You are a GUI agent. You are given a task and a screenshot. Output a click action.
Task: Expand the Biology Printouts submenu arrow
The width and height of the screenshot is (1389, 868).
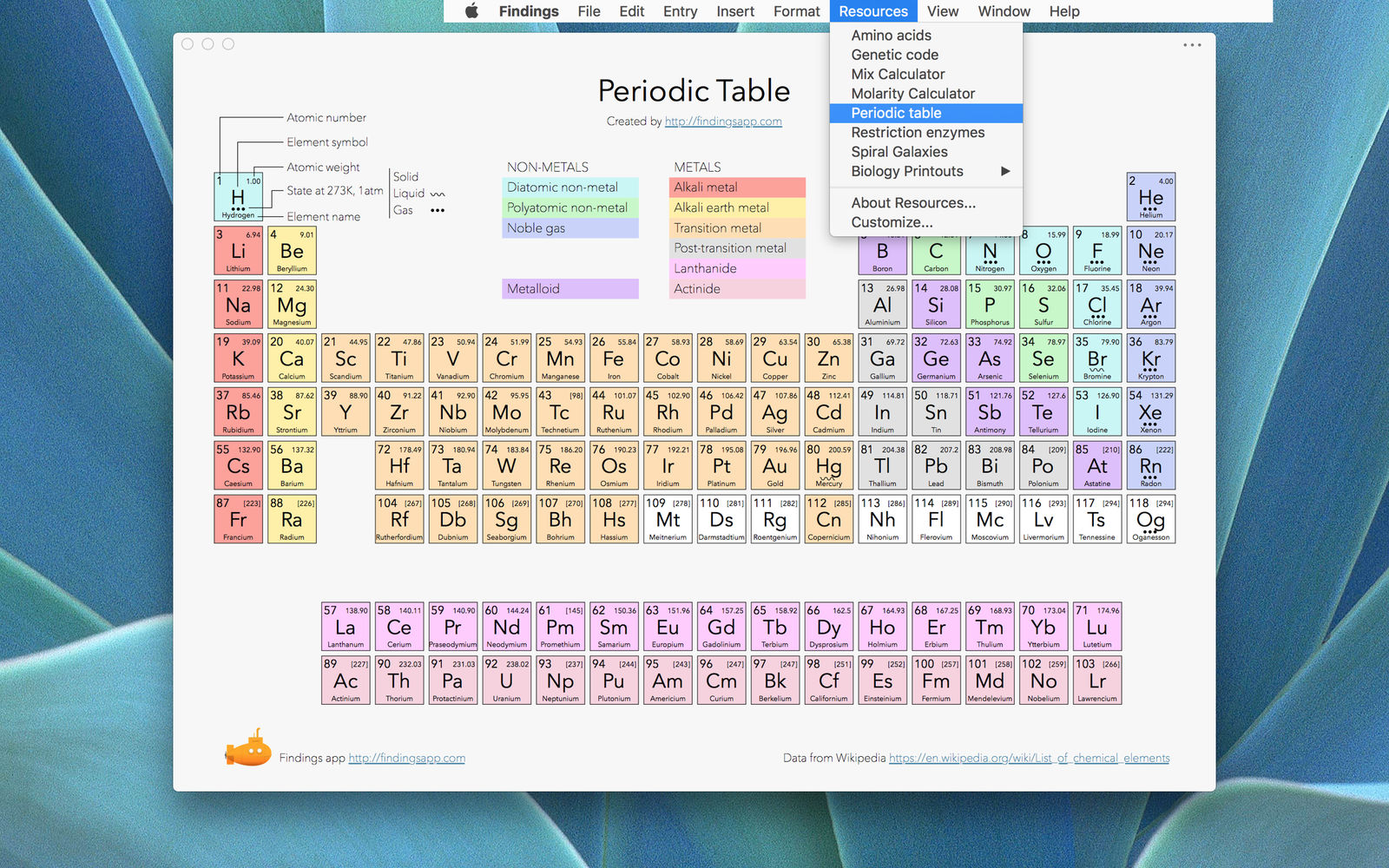pyautogui.click(x=1005, y=171)
